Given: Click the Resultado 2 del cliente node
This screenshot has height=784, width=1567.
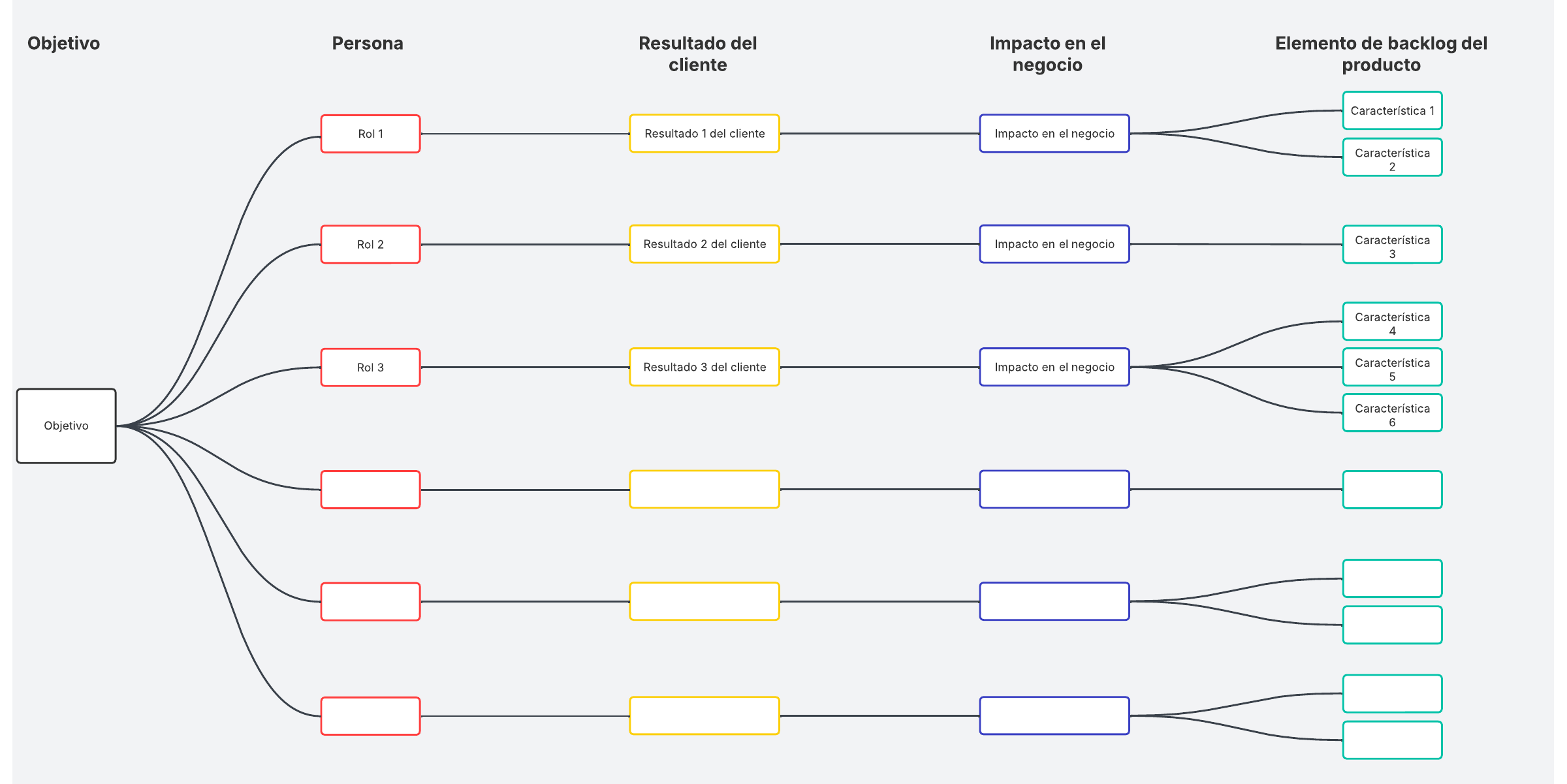Looking at the screenshot, I should [704, 244].
